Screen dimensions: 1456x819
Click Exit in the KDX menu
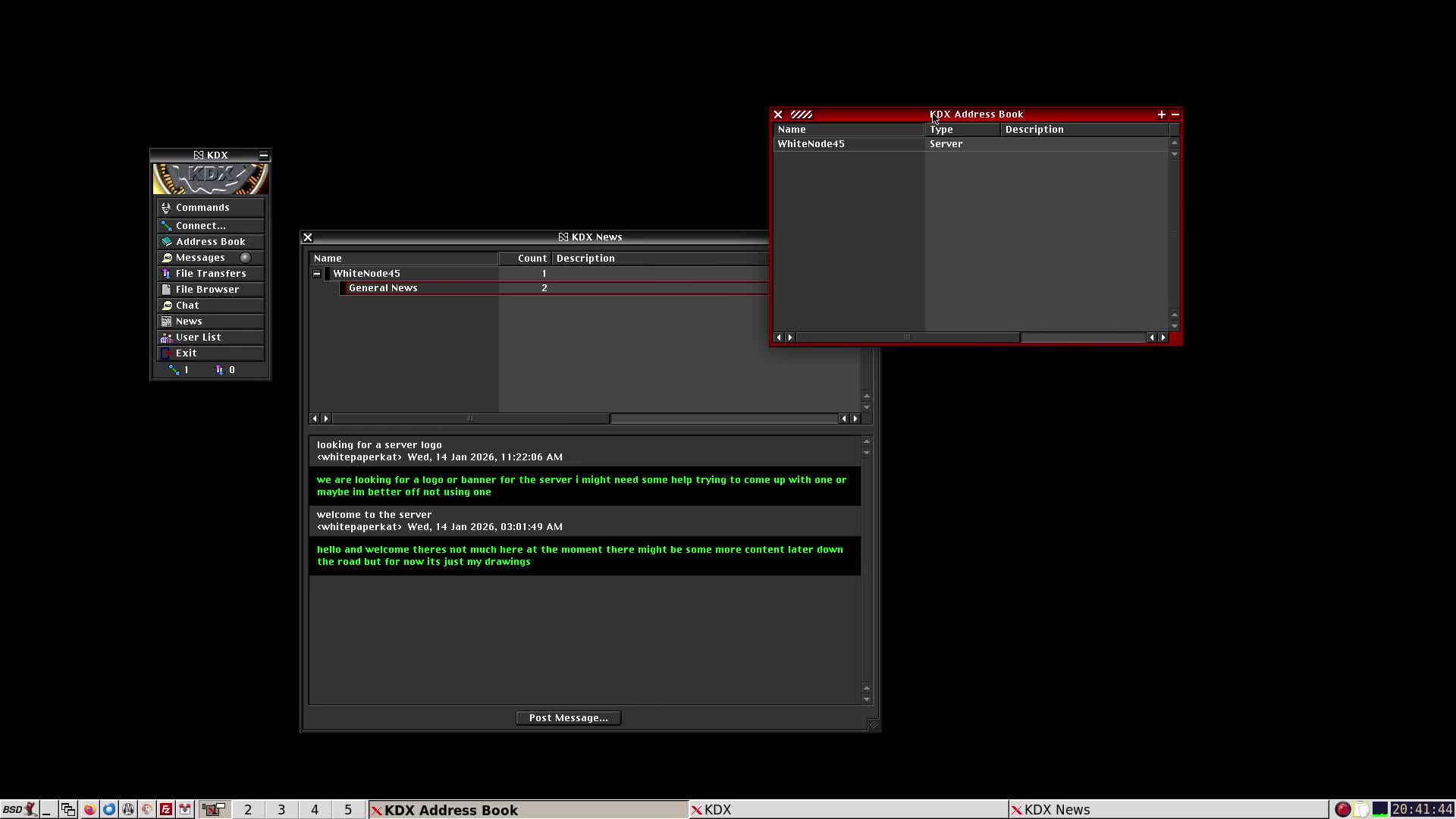tap(187, 353)
